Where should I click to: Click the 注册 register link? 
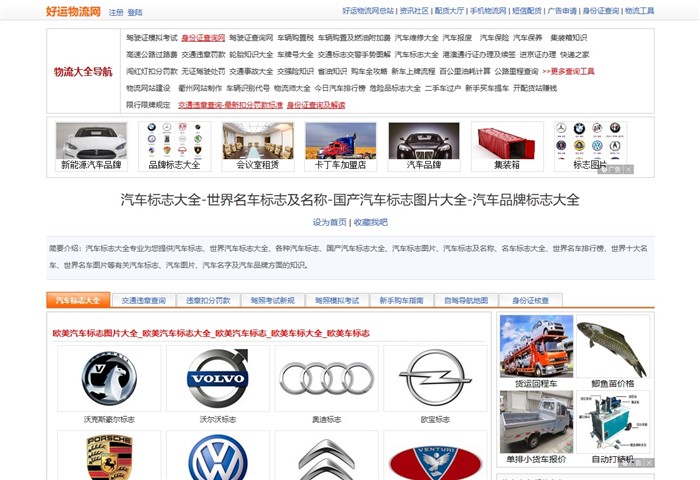[x=116, y=13]
